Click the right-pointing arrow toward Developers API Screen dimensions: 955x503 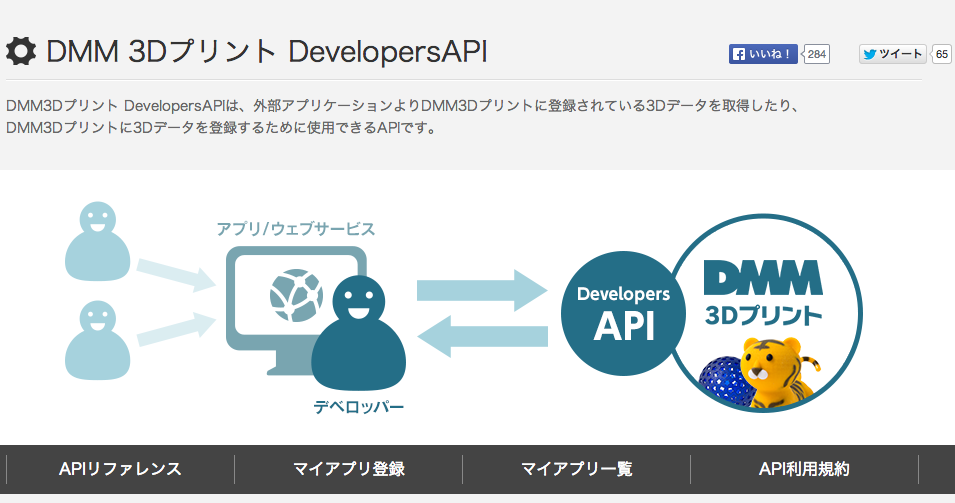482,290
